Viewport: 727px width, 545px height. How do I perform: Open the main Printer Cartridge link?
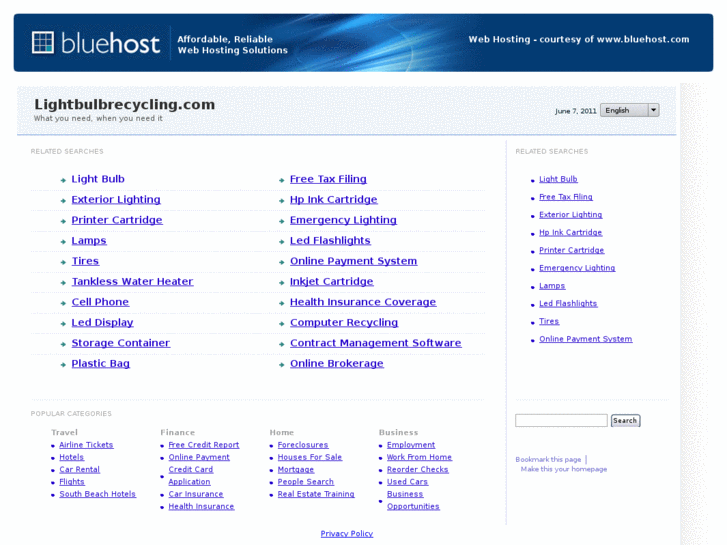point(117,220)
